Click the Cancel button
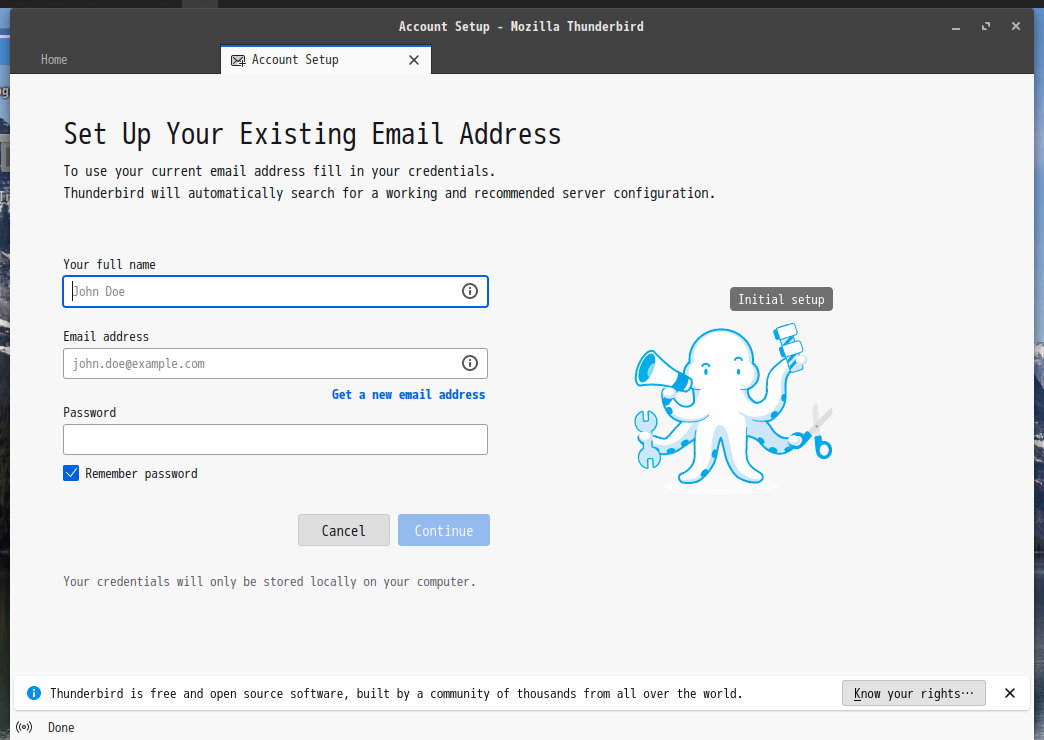This screenshot has width=1044, height=740. 344,530
